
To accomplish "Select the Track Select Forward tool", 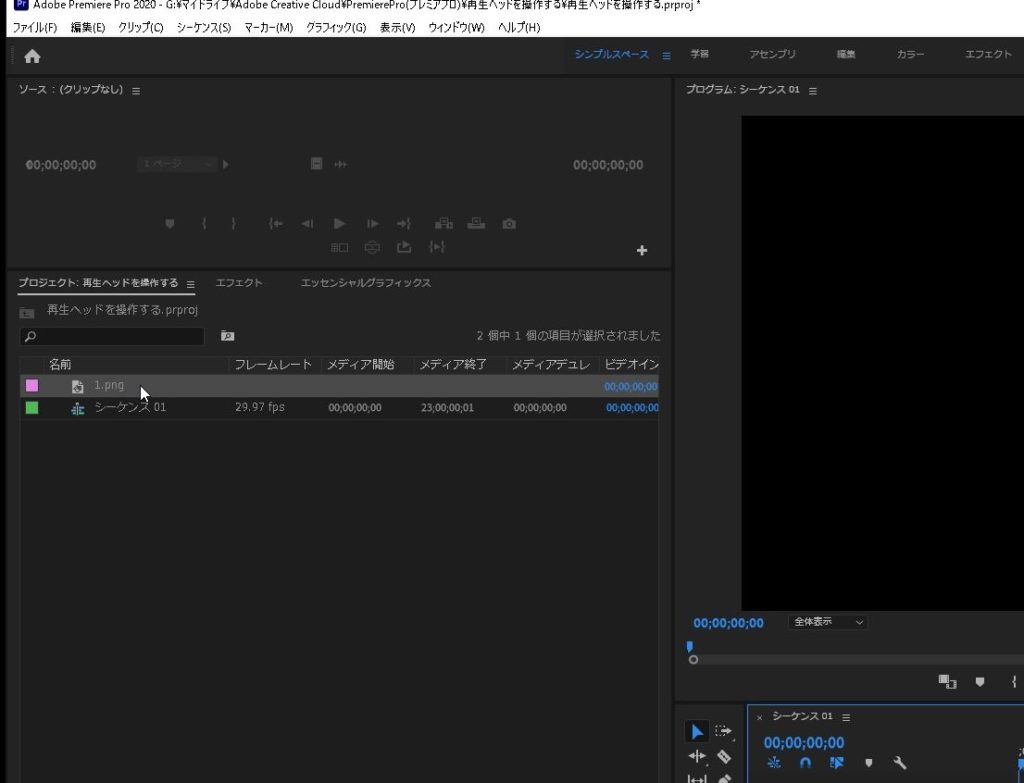I will click(x=724, y=732).
